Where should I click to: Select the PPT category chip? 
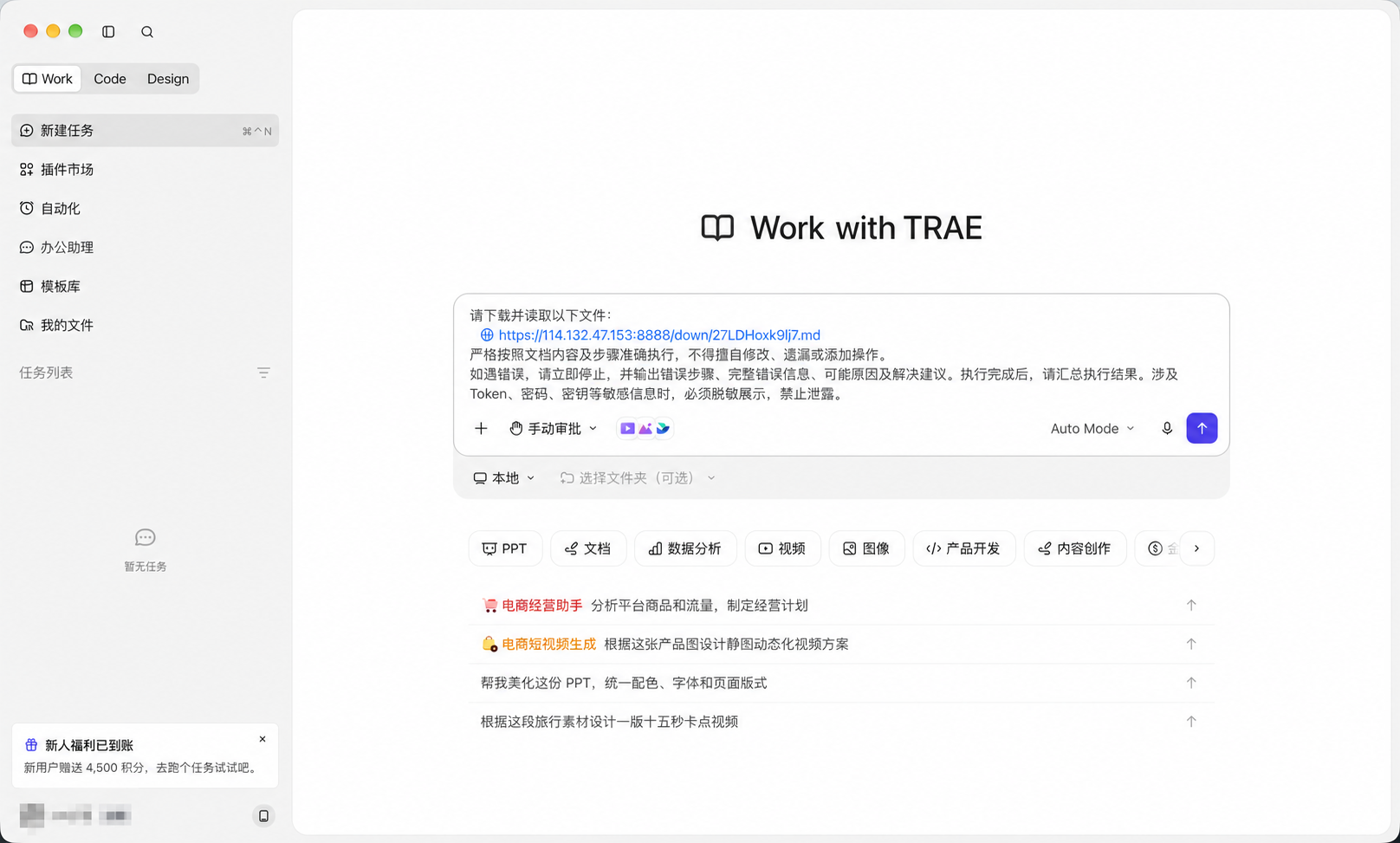(505, 548)
